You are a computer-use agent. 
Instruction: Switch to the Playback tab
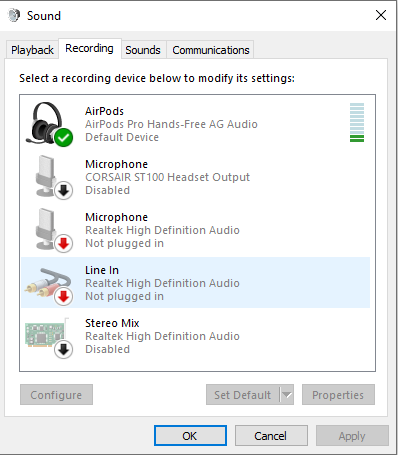(32, 50)
